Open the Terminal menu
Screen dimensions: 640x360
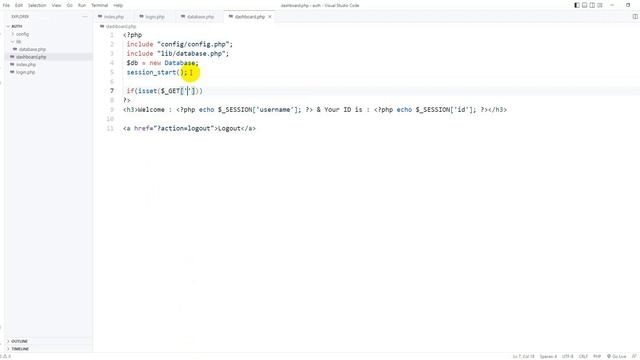100,5
